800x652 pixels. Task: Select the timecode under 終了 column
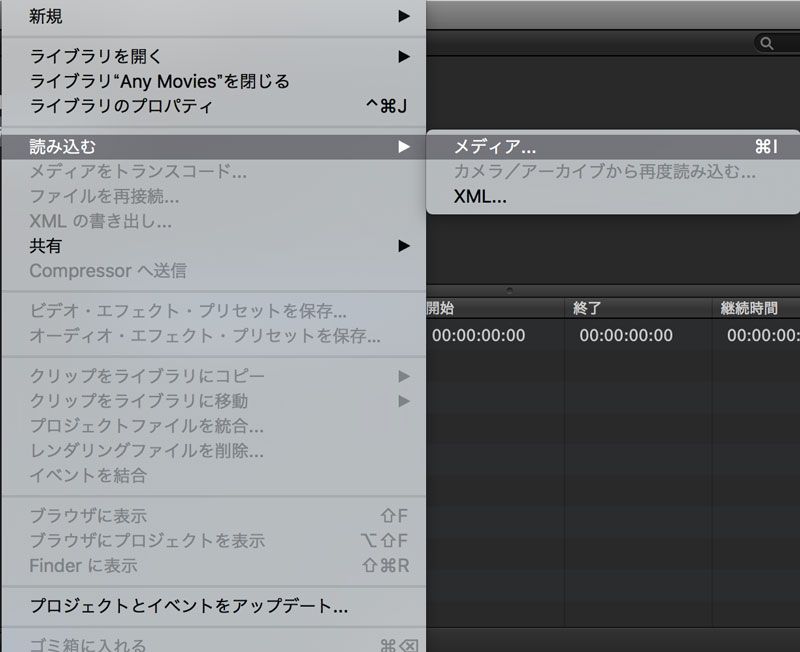click(x=625, y=336)
